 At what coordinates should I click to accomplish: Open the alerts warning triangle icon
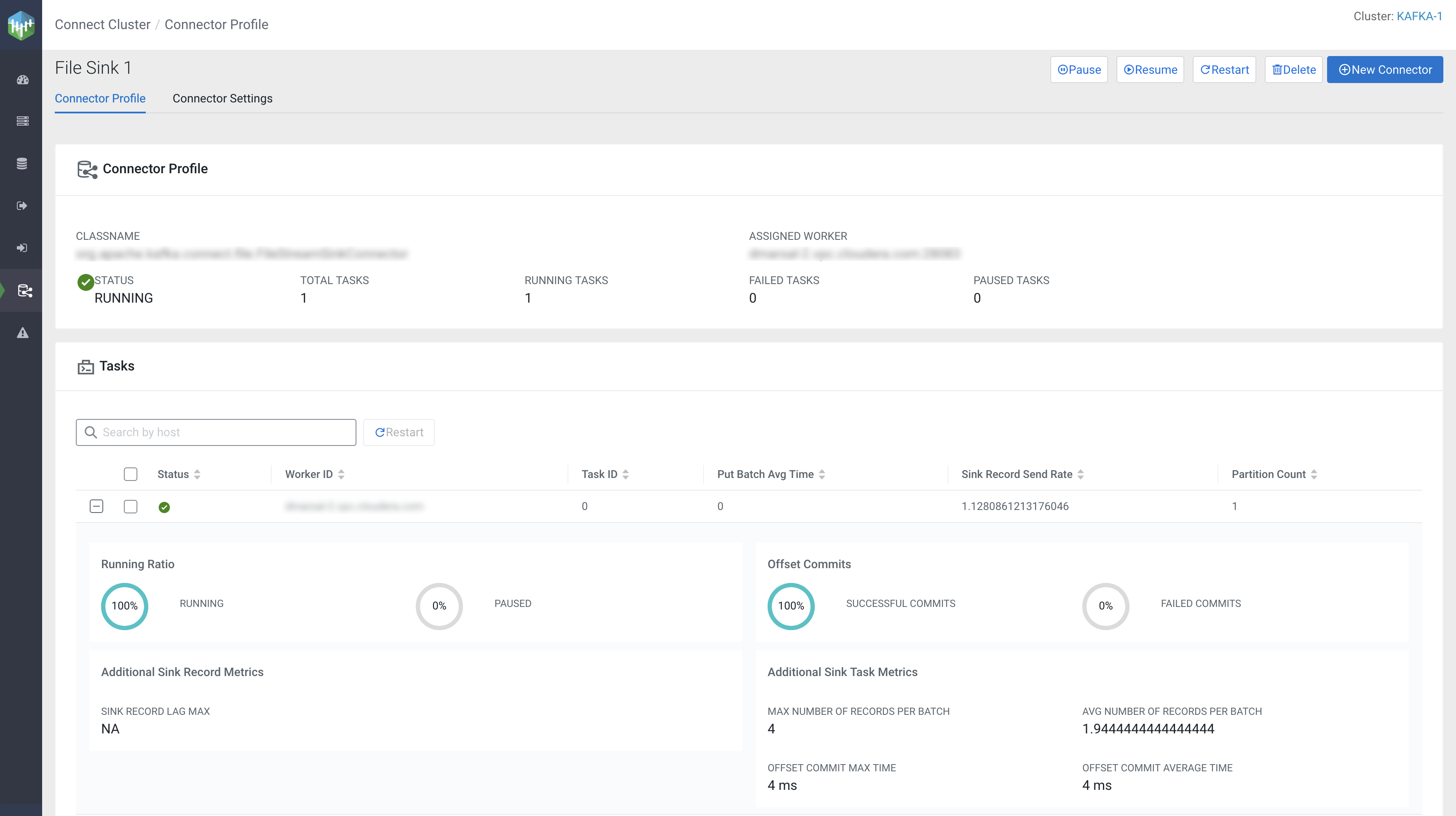click(x=22, y=333)
